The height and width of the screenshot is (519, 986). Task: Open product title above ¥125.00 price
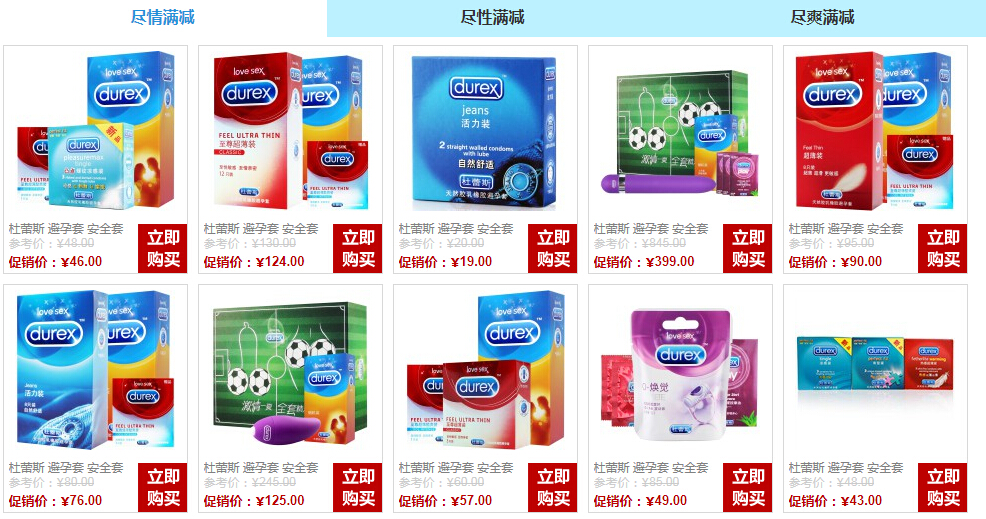pos(261,468)
